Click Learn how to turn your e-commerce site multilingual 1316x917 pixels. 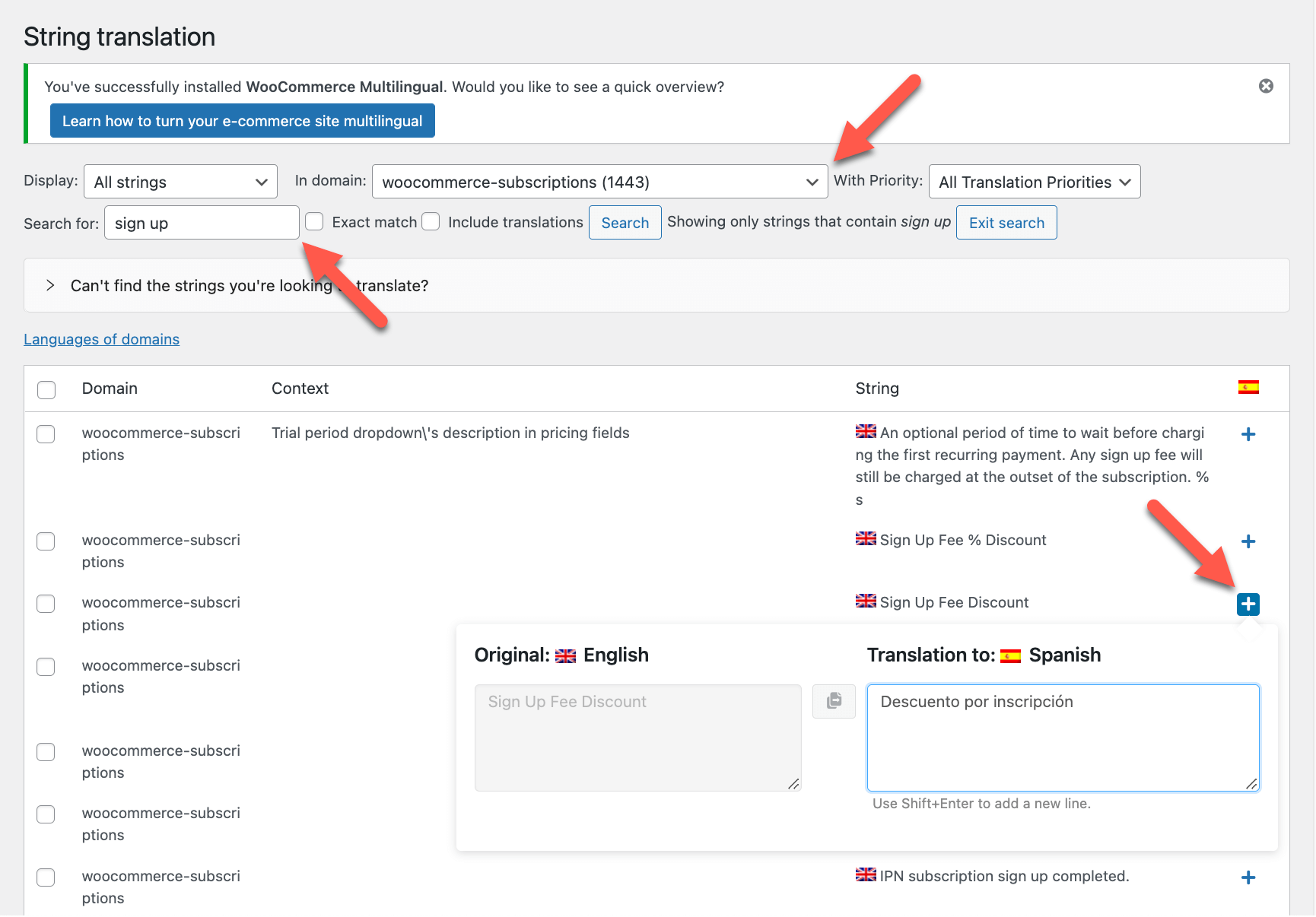tap(243, 121)
